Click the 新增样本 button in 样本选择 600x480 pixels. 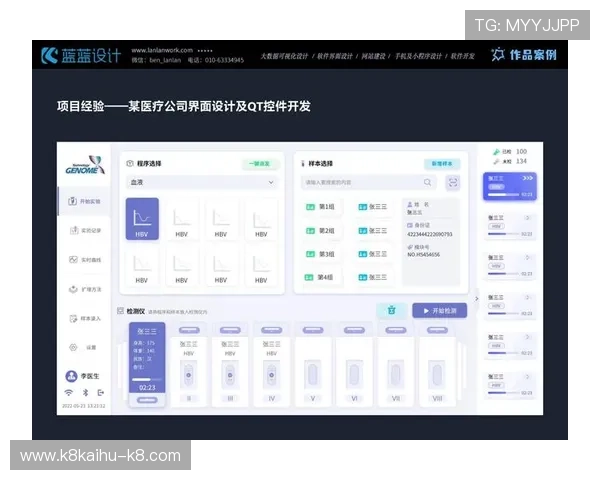coord(442,164)
